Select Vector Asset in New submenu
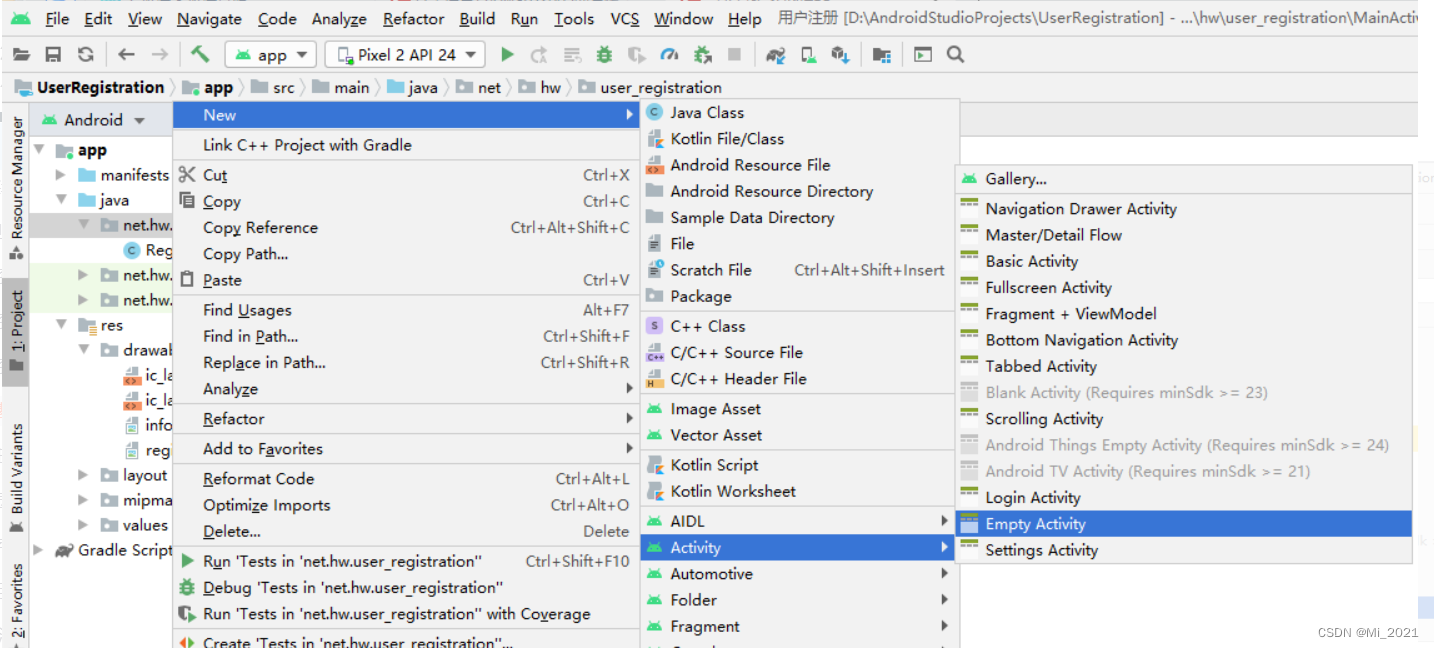The height and width of the screenshot is (648, 1434). point(800,435)
